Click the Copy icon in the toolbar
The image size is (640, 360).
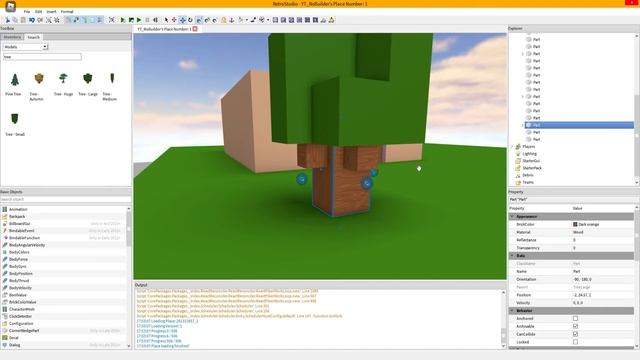click(15, 20)
